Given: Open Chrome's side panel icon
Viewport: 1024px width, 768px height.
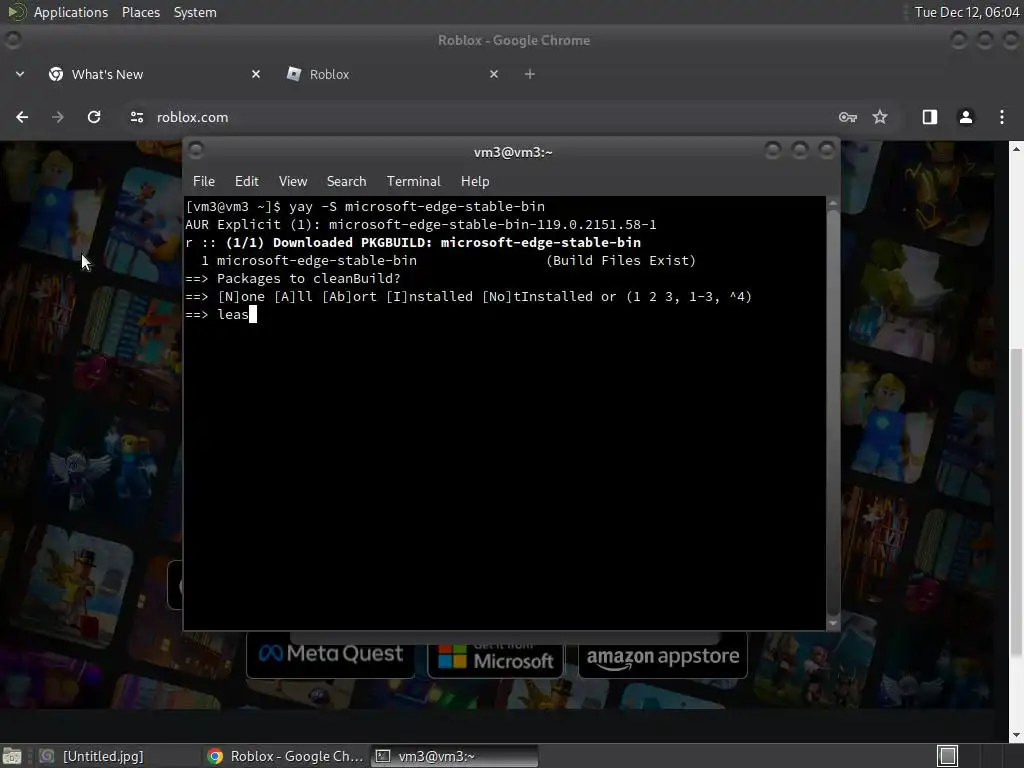Looking at the screenshot, I should [x=929, y=117].
